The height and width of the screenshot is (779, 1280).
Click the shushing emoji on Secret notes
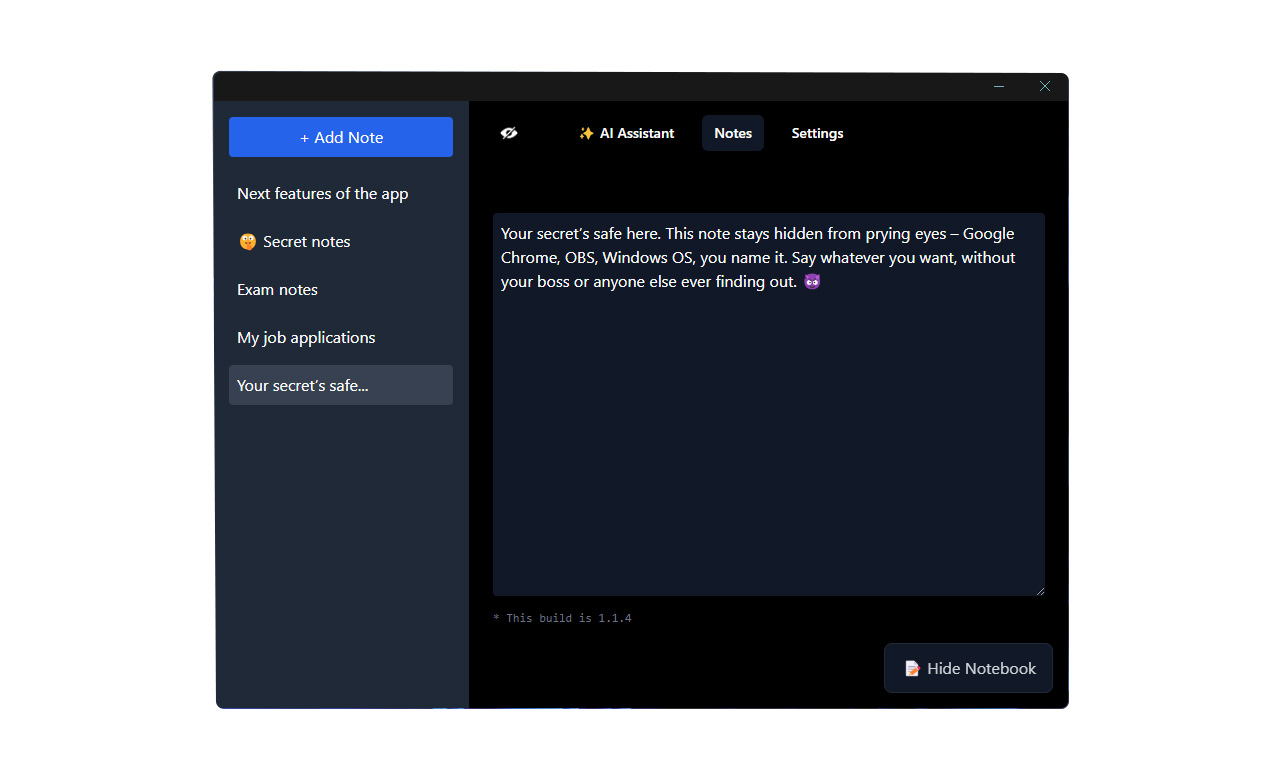click(247, 242)
